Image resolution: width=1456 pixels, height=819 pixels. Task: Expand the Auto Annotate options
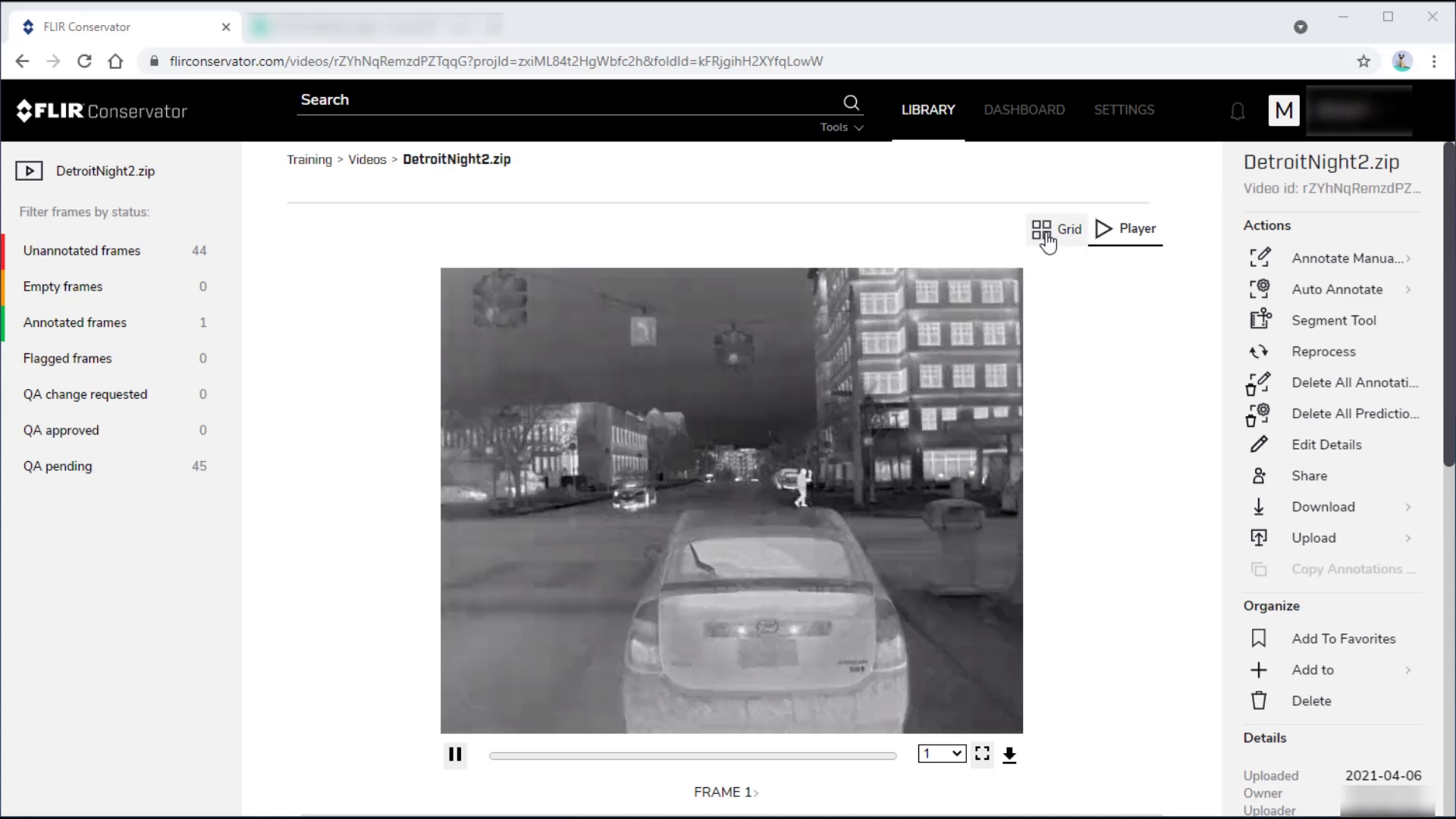(1411, 289)
